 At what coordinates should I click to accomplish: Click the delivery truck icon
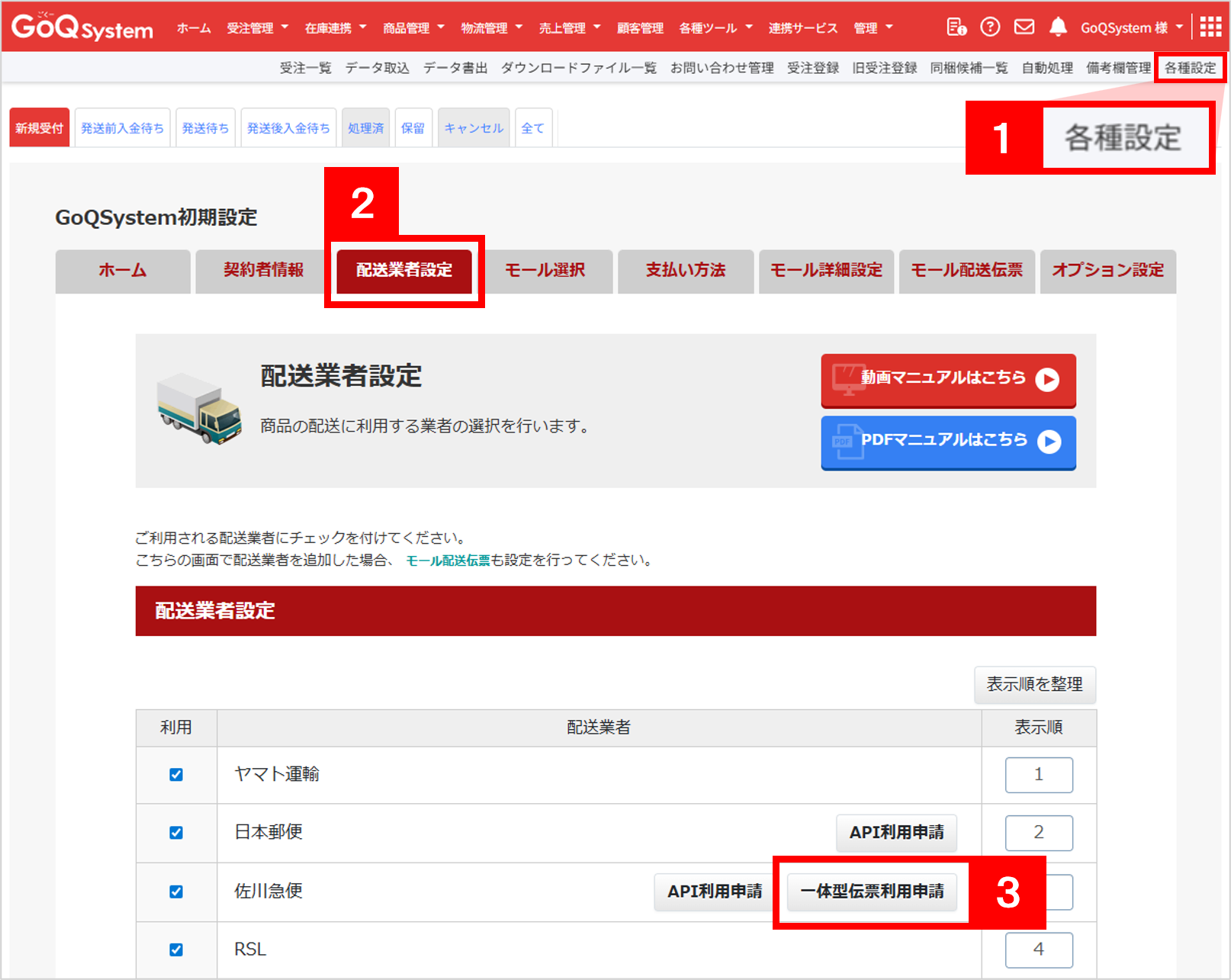pos(199,408)
